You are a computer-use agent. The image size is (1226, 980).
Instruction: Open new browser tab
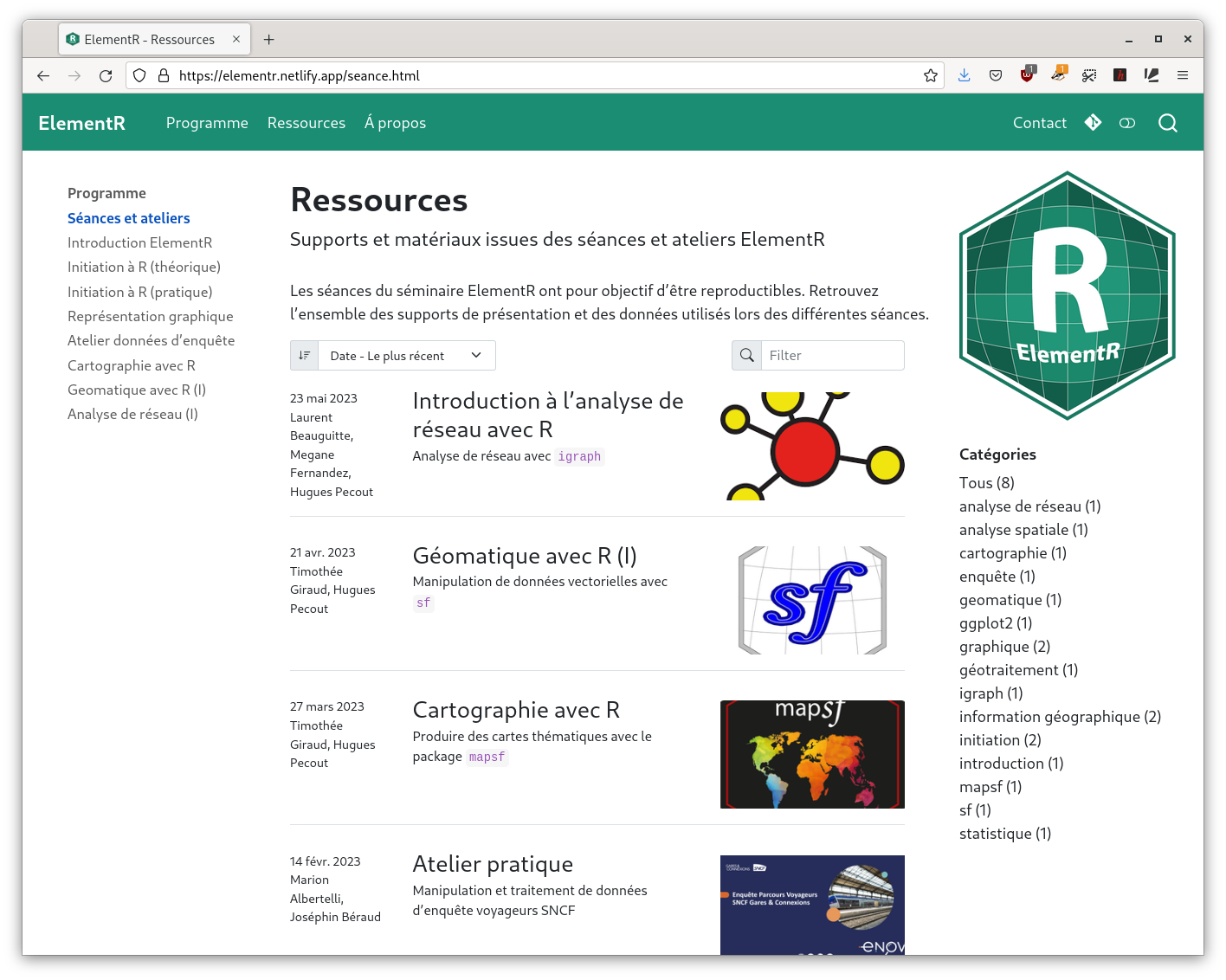click(269, 40)
